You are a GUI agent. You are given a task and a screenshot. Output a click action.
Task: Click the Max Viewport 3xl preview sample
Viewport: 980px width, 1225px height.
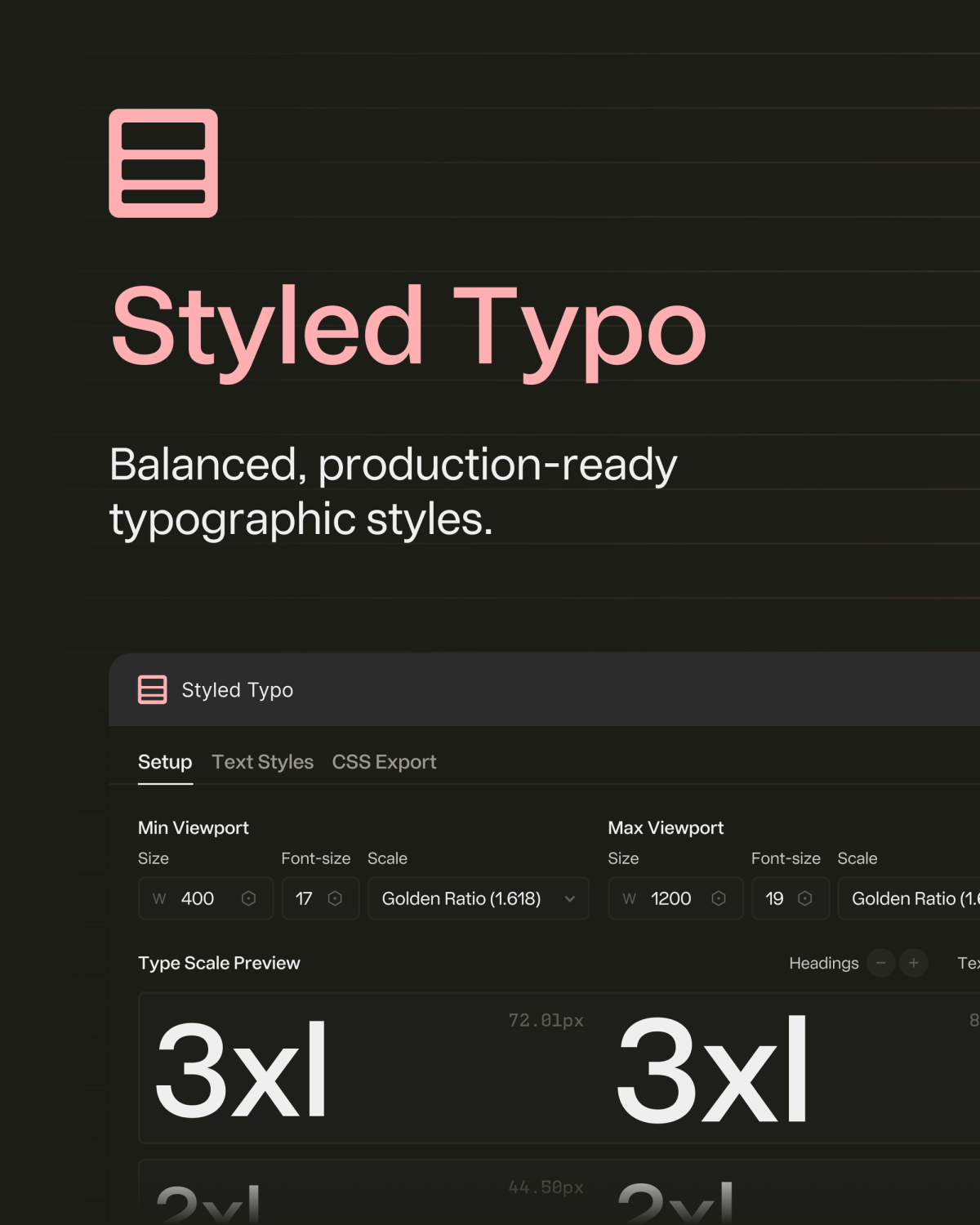tap(713, 1070)
